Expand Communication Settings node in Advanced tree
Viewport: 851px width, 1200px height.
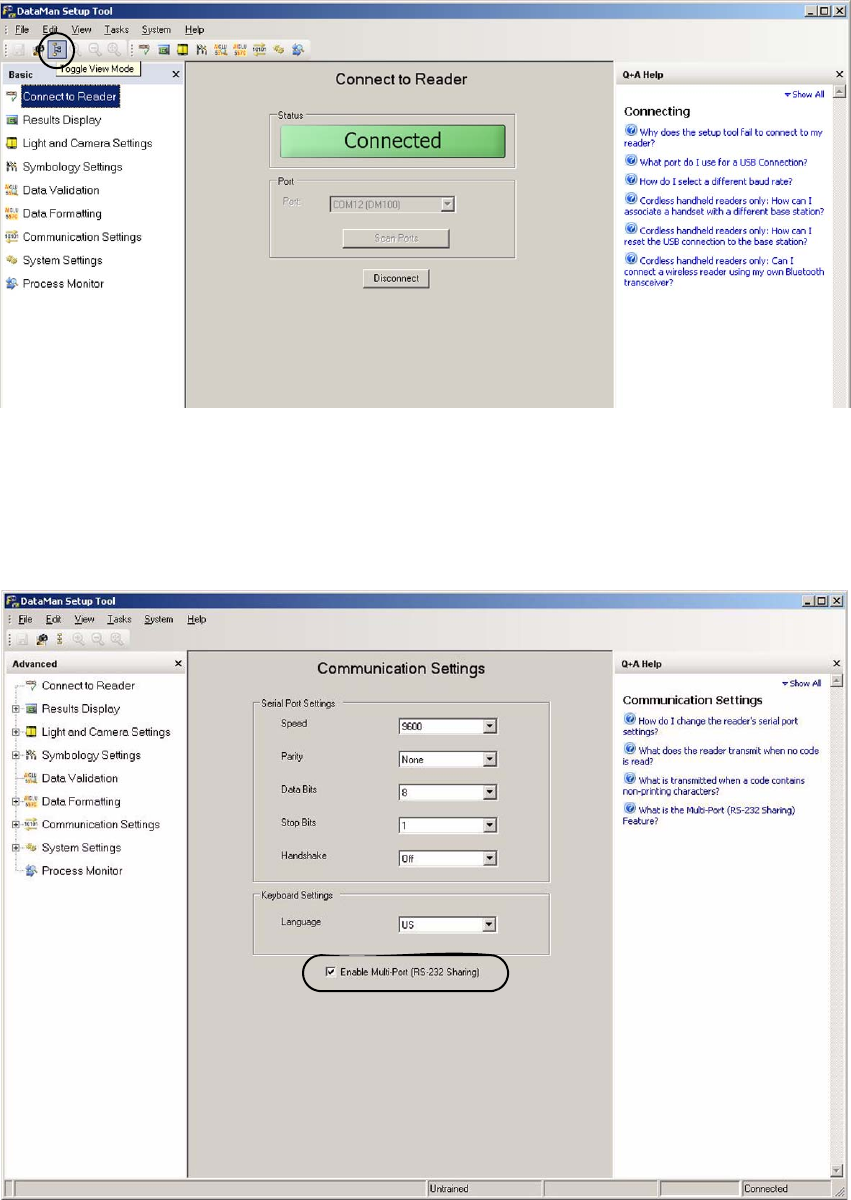[x=16, y=825]
